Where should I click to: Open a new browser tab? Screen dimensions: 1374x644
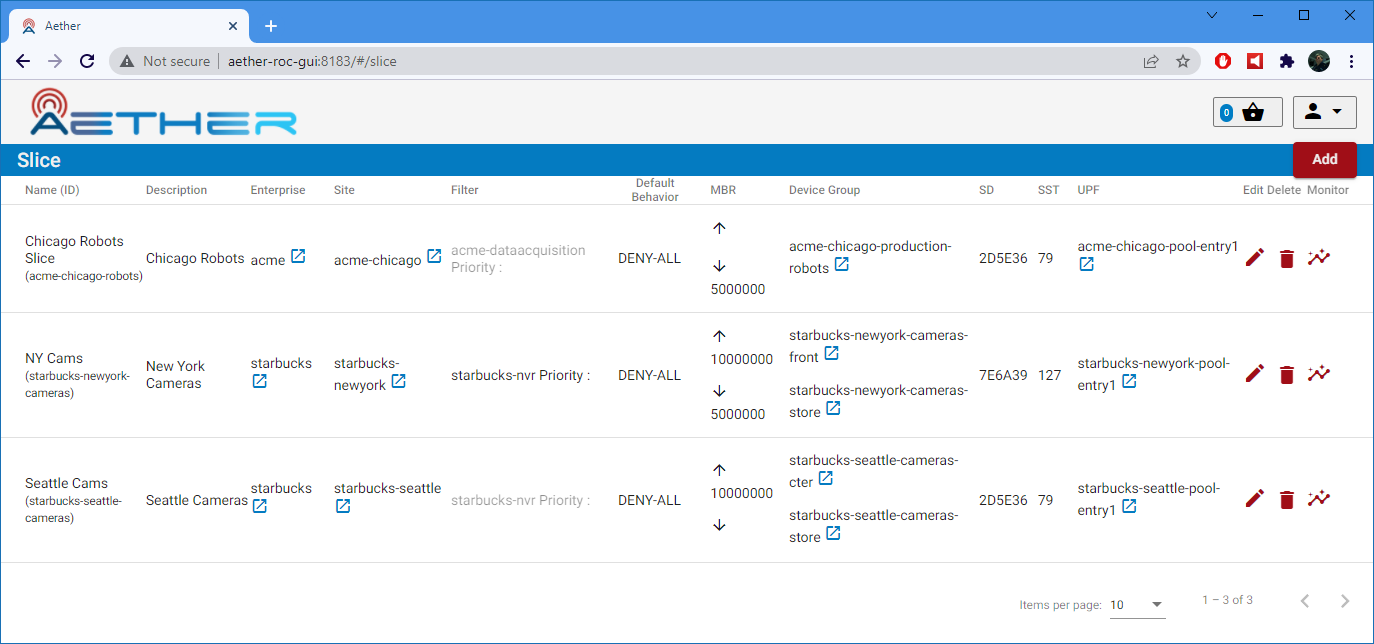270,25
